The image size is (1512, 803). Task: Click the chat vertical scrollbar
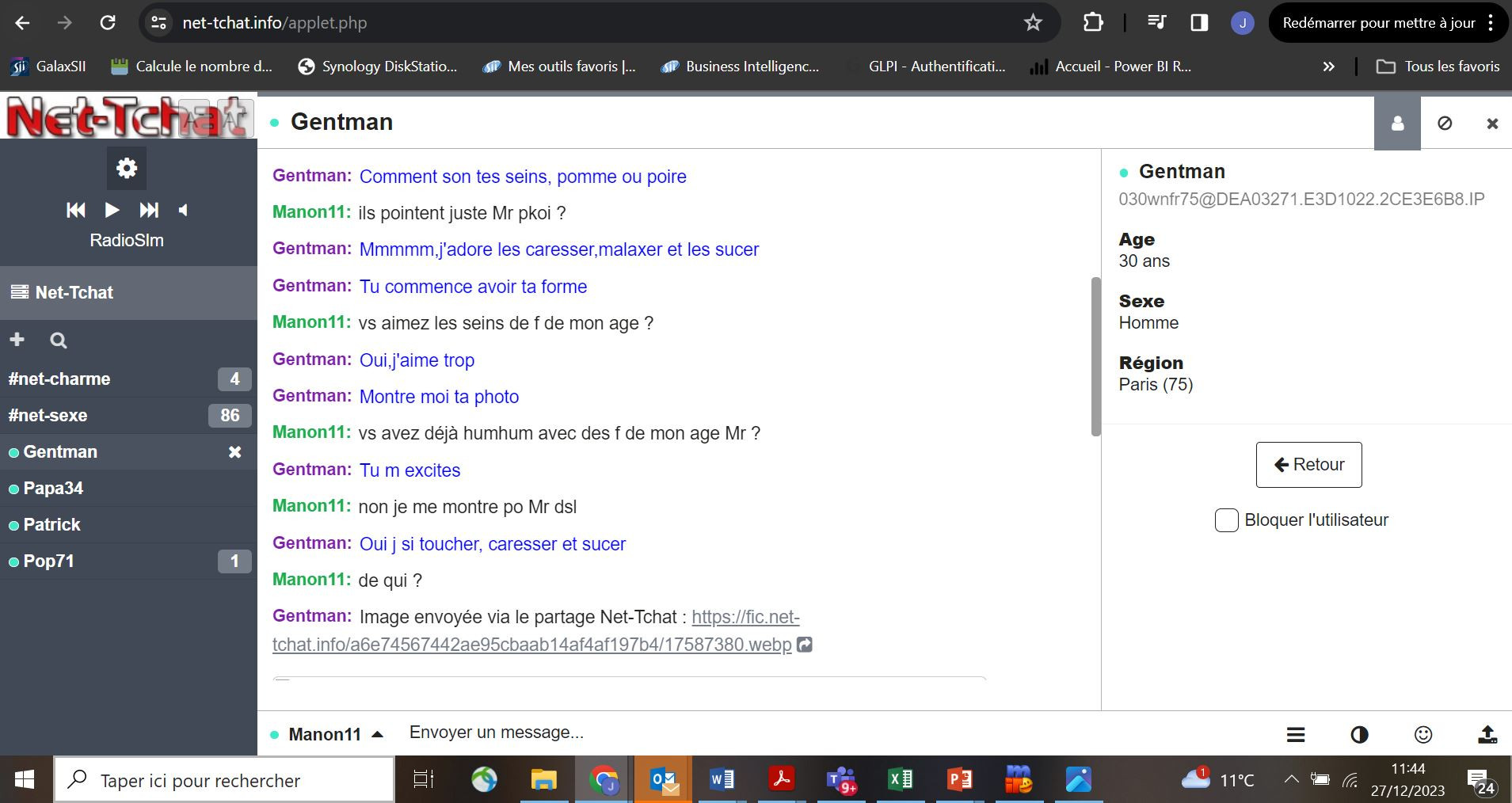[1096, 356]
